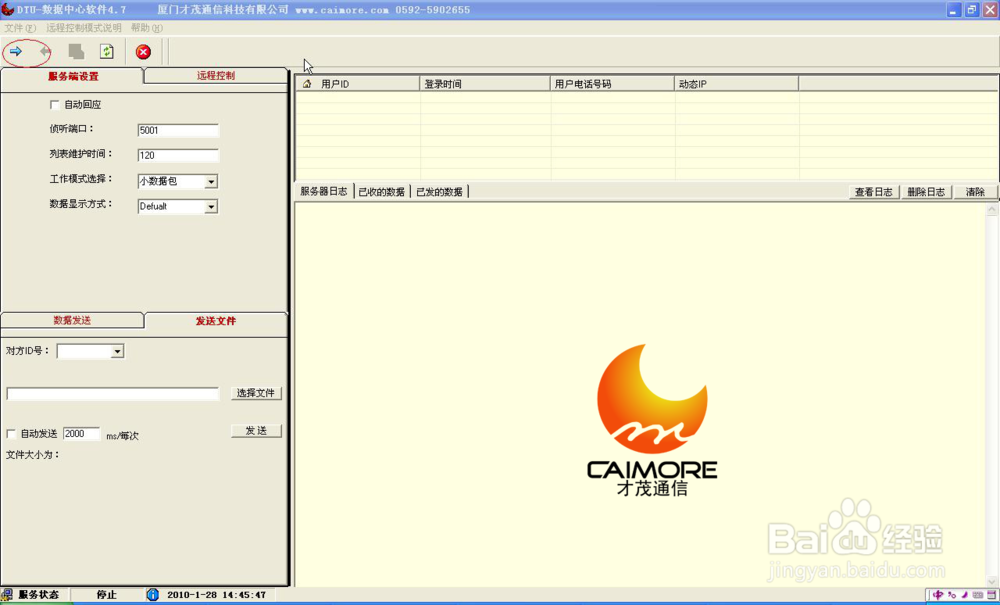Click the soft keyboard icon in the IME bar
Screen dimensions: 1000x605
click(x=978, y=595)
